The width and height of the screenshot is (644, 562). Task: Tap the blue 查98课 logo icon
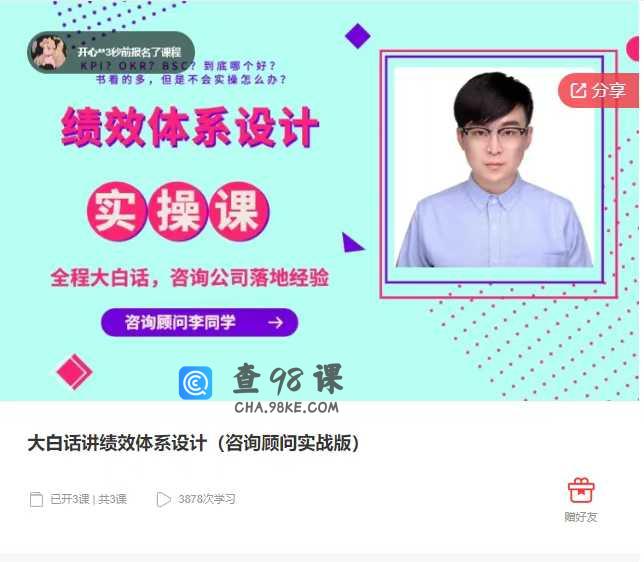[x=196, y=383]
